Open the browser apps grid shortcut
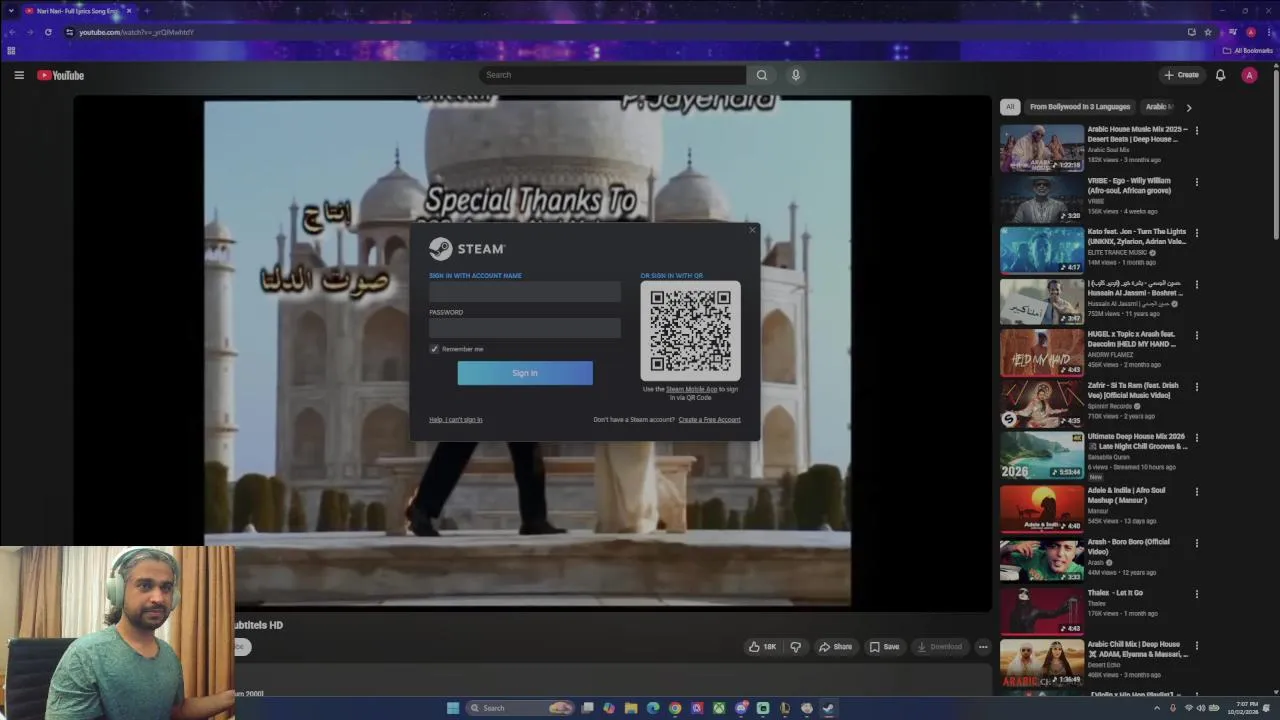This screenshot has width=1280, height=720. pos(11,50)
